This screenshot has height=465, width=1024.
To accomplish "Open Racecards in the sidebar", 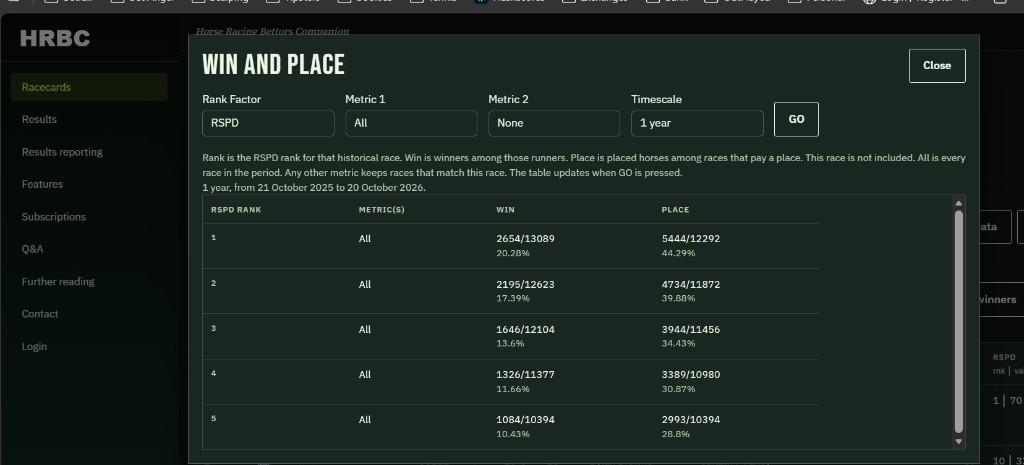I will tap(89, 87).
